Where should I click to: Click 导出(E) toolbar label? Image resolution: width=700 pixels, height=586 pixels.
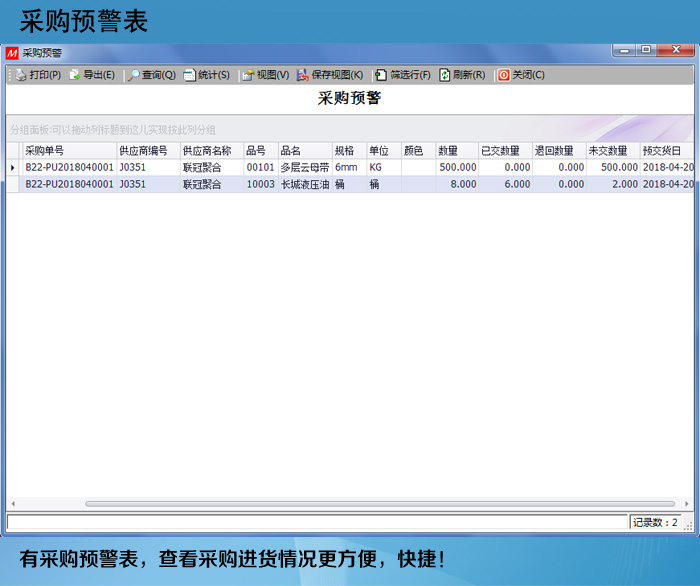[99, 75]
